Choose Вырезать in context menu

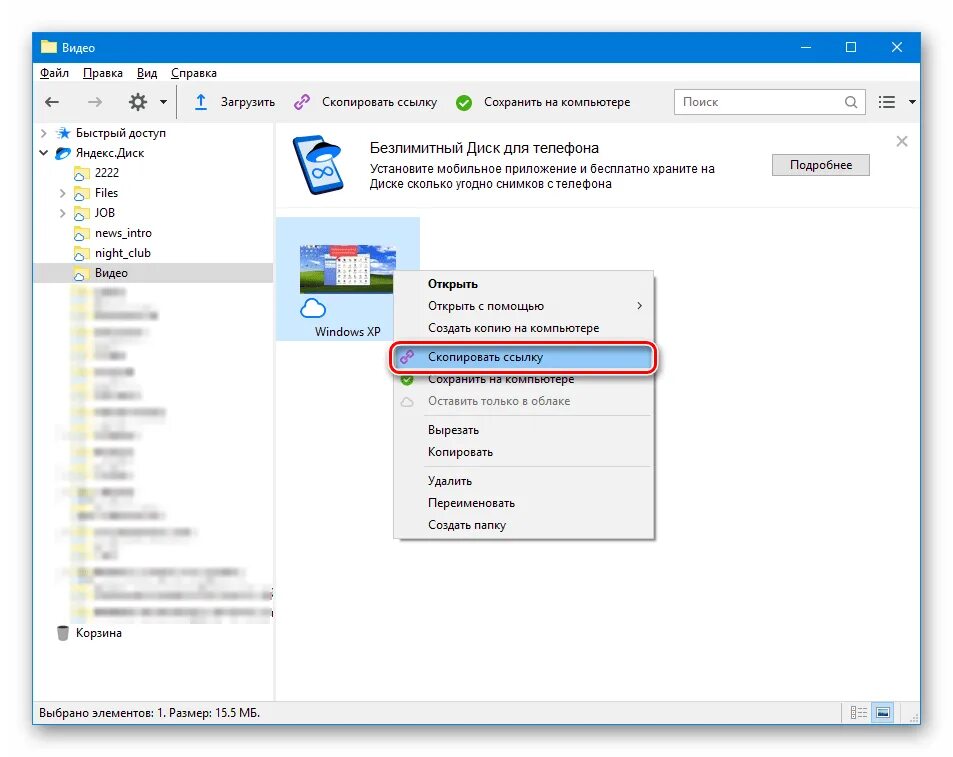point(524,430)
